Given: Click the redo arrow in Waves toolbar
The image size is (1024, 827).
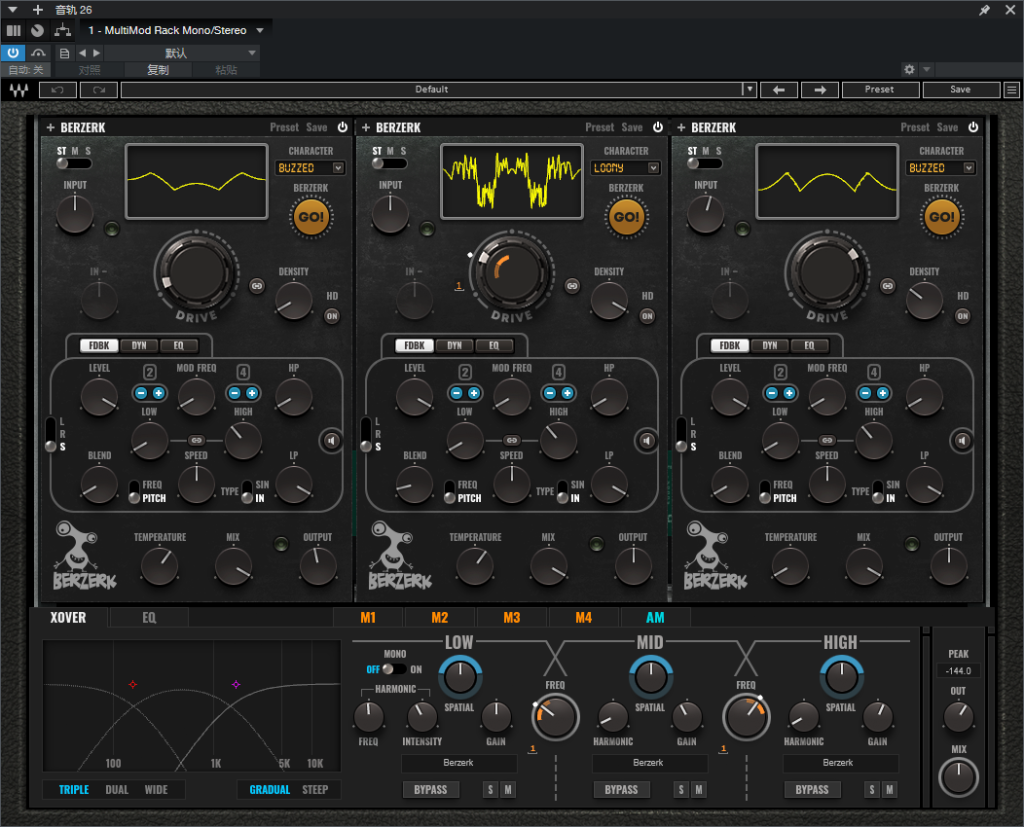Looking at the screenshot, I should [x=99, y=90].
